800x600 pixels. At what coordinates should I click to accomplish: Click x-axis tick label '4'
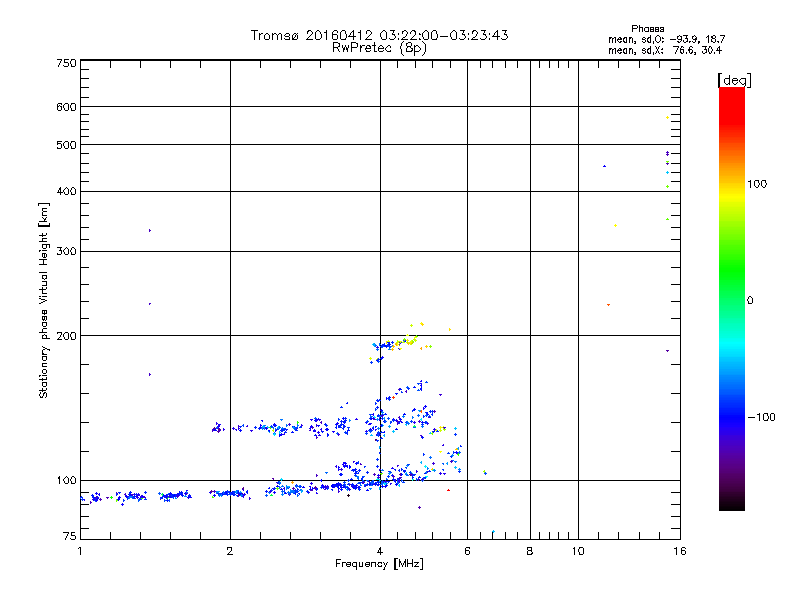[x=380, y=551]
